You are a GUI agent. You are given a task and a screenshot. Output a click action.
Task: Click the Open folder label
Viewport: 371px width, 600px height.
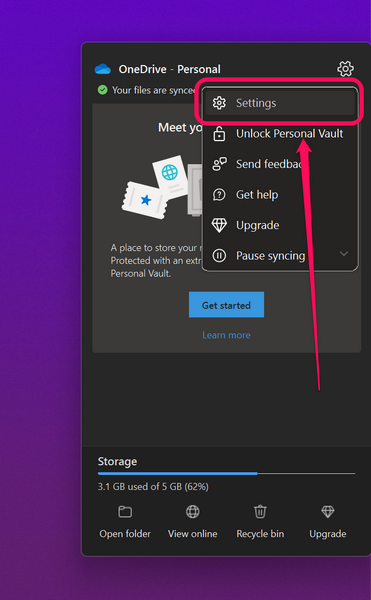(125, 534)
